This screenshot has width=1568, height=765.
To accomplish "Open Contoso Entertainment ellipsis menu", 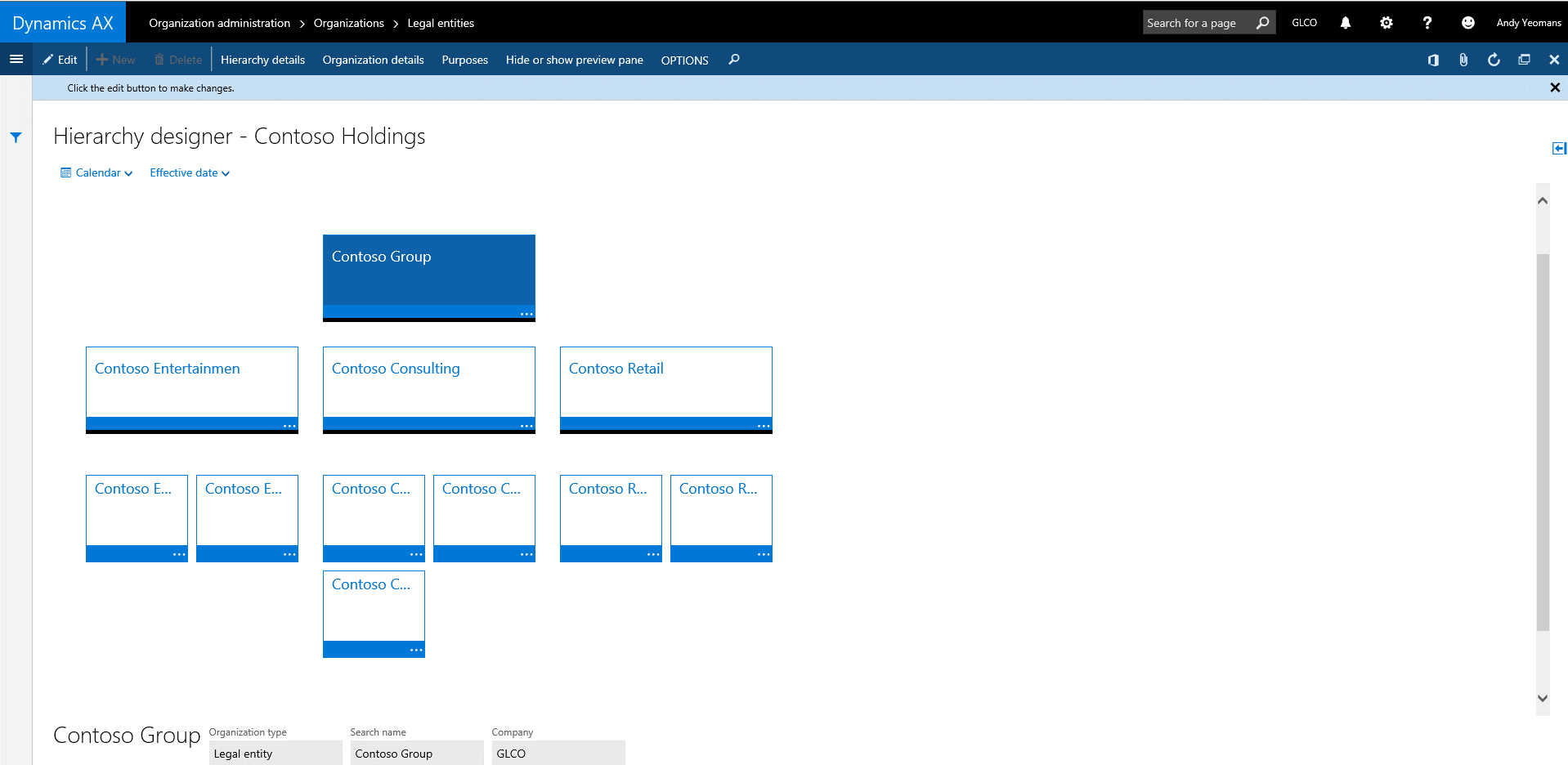I will 289,426.
